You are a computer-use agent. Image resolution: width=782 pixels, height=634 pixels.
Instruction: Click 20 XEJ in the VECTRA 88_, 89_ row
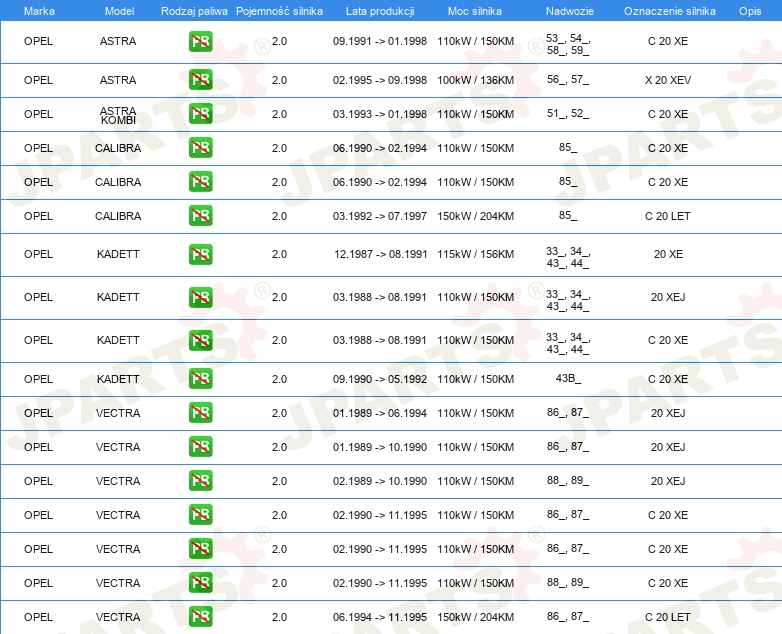(x=668, y=481)
